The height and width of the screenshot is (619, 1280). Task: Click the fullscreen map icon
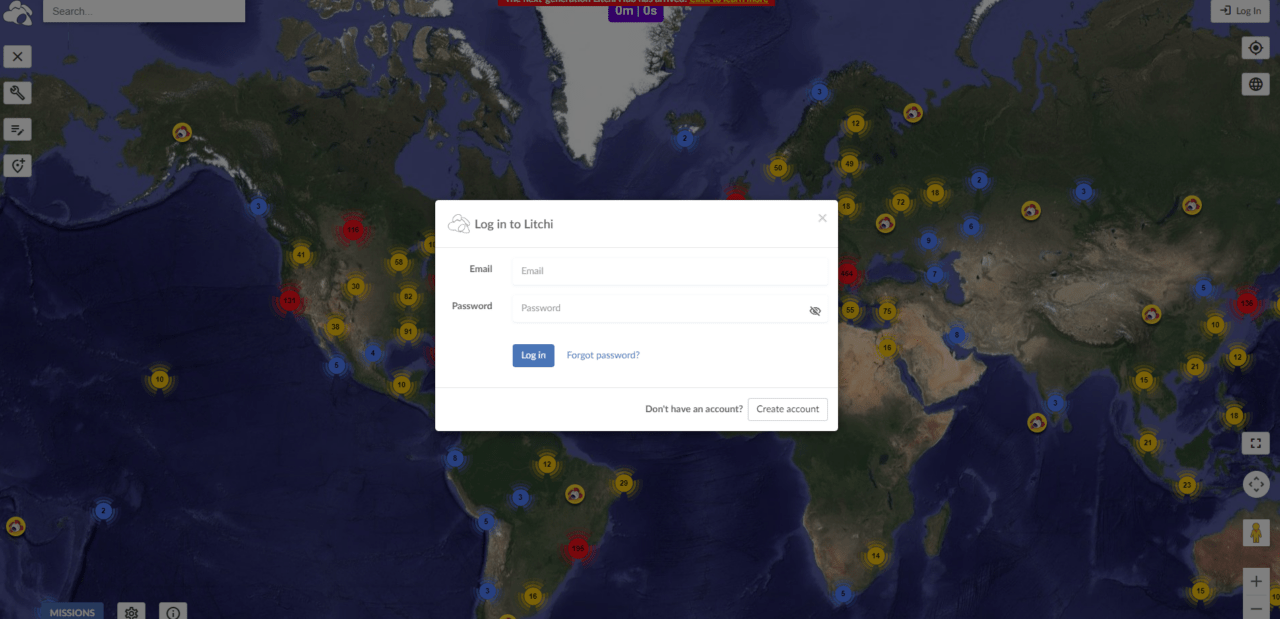point(1255,442)
